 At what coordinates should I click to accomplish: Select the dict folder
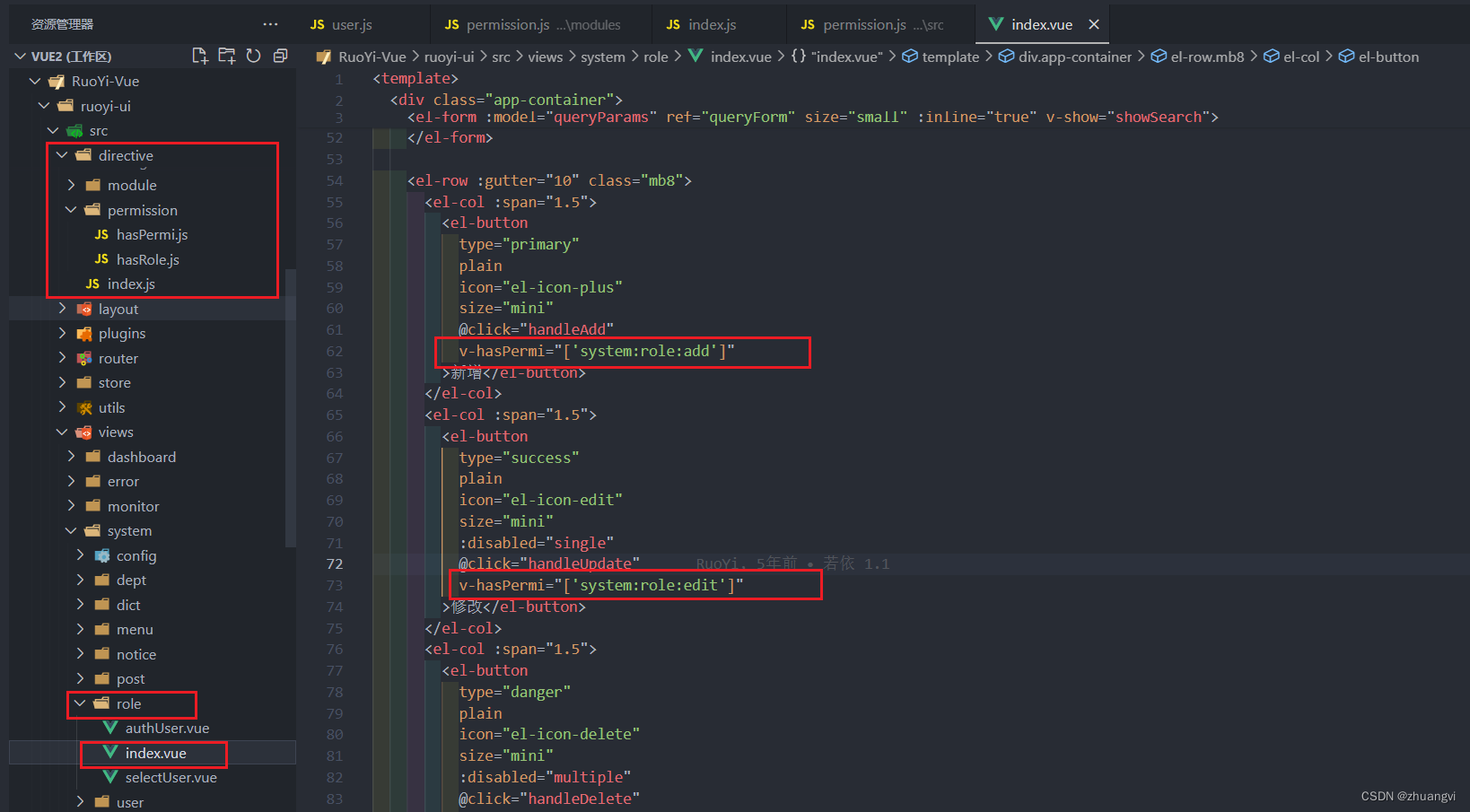128,605
